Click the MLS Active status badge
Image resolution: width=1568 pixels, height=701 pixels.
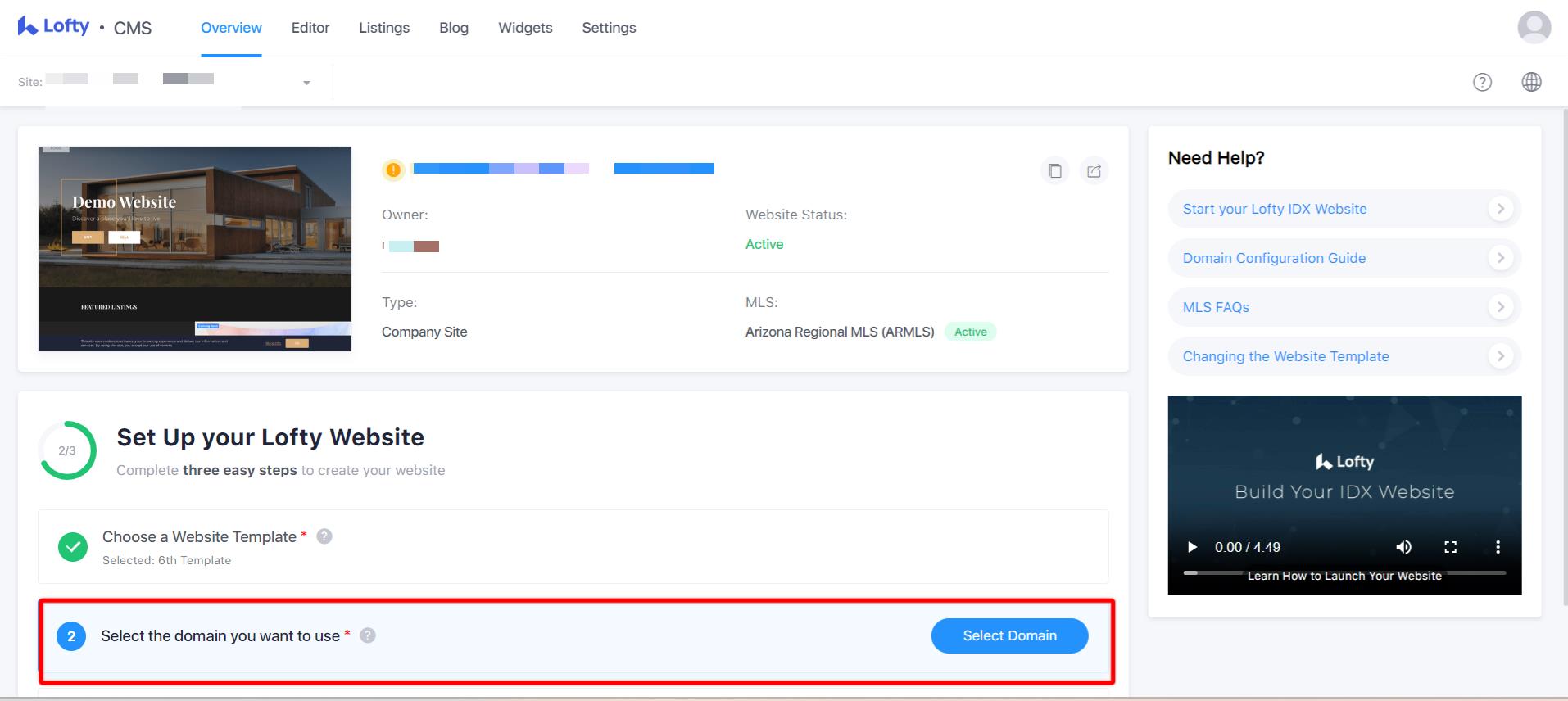tap(971, 332)
